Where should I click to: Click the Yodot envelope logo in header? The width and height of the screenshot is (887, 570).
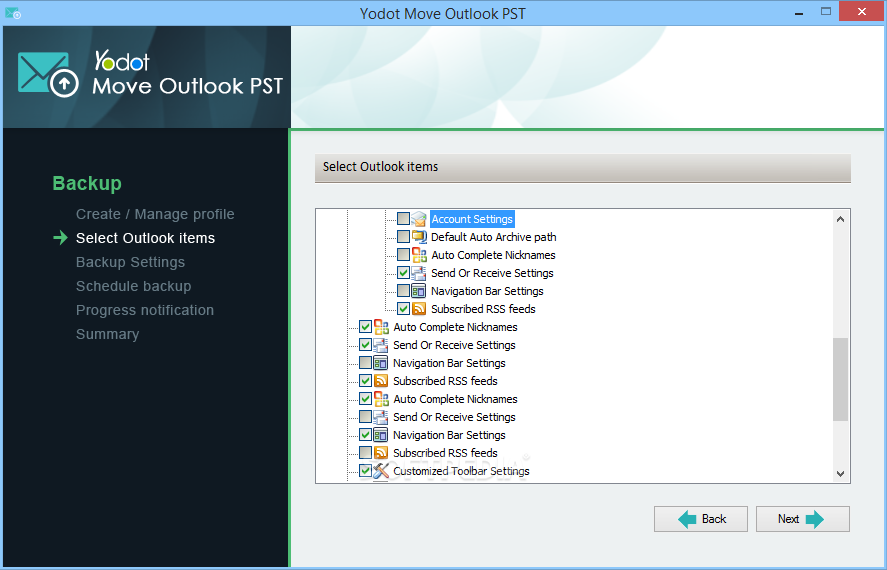[x=48, y=74]
